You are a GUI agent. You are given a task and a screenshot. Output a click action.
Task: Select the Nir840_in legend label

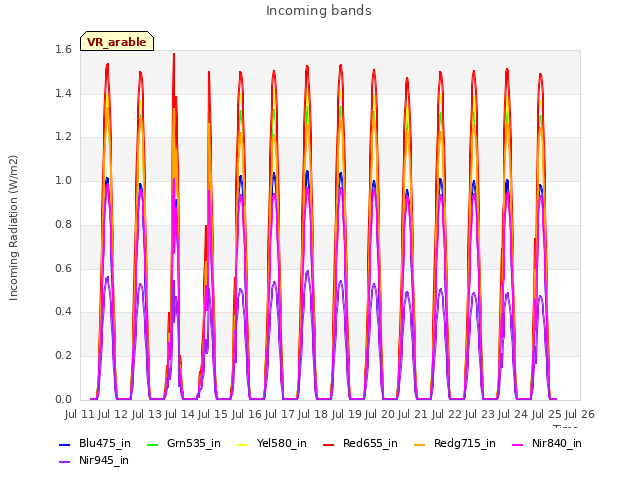557,444
